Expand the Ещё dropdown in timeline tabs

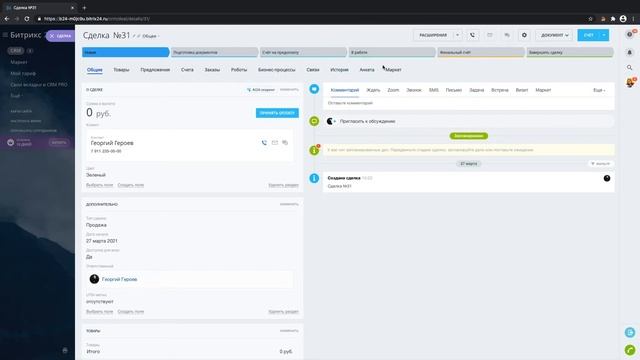coord(599,90)
